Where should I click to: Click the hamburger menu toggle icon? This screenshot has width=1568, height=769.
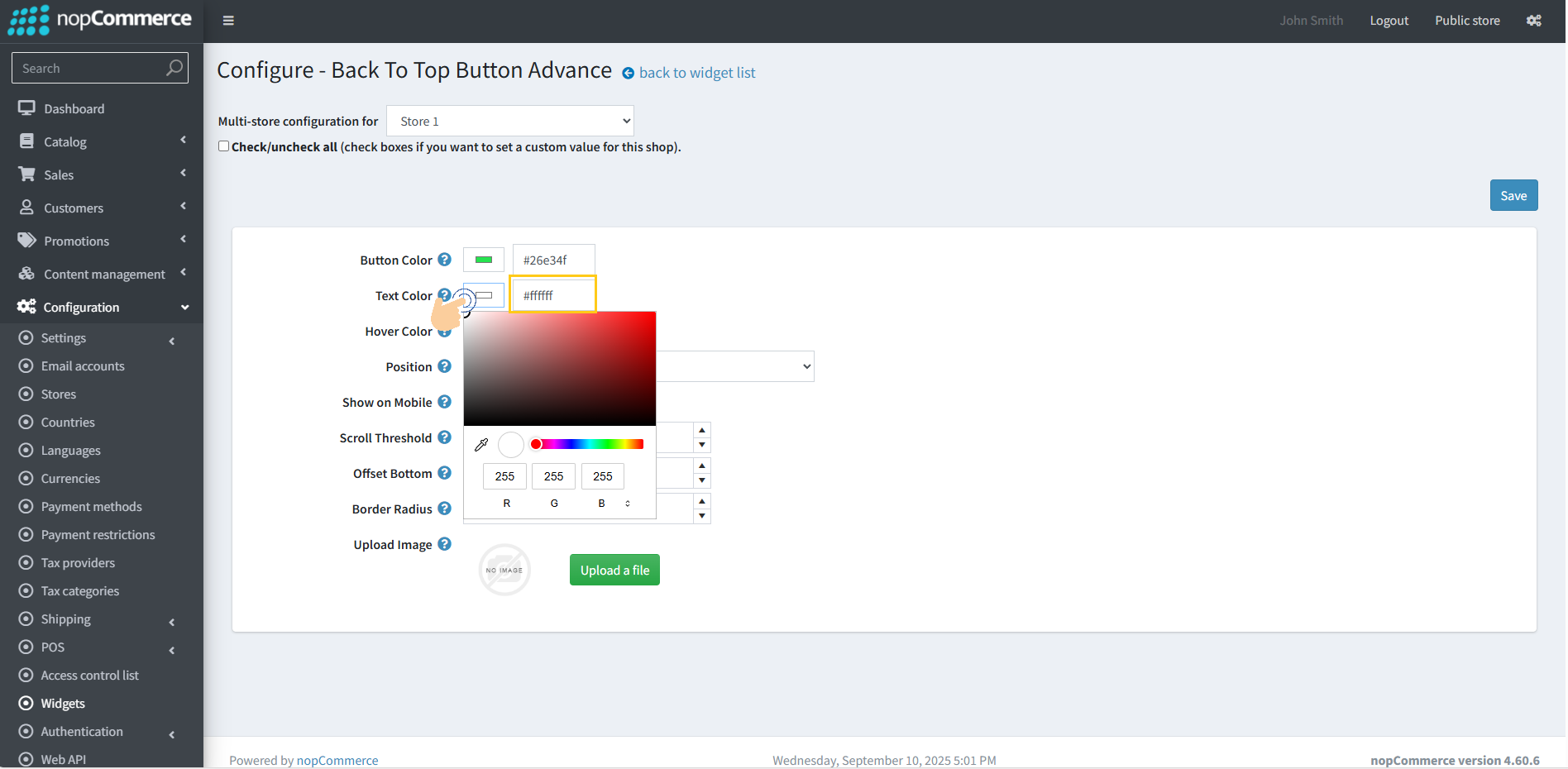coord(228,21)
